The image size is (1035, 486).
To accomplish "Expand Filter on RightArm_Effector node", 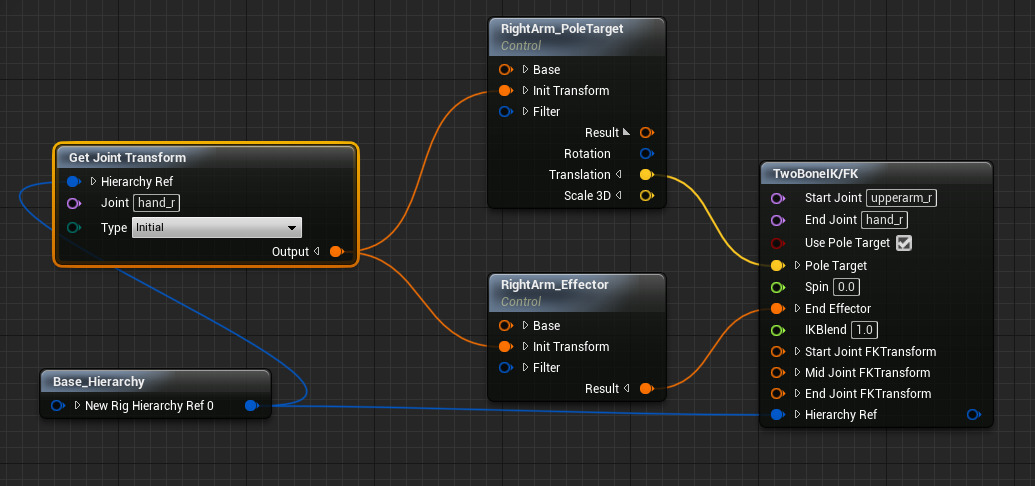I will (x=525, y=367).
